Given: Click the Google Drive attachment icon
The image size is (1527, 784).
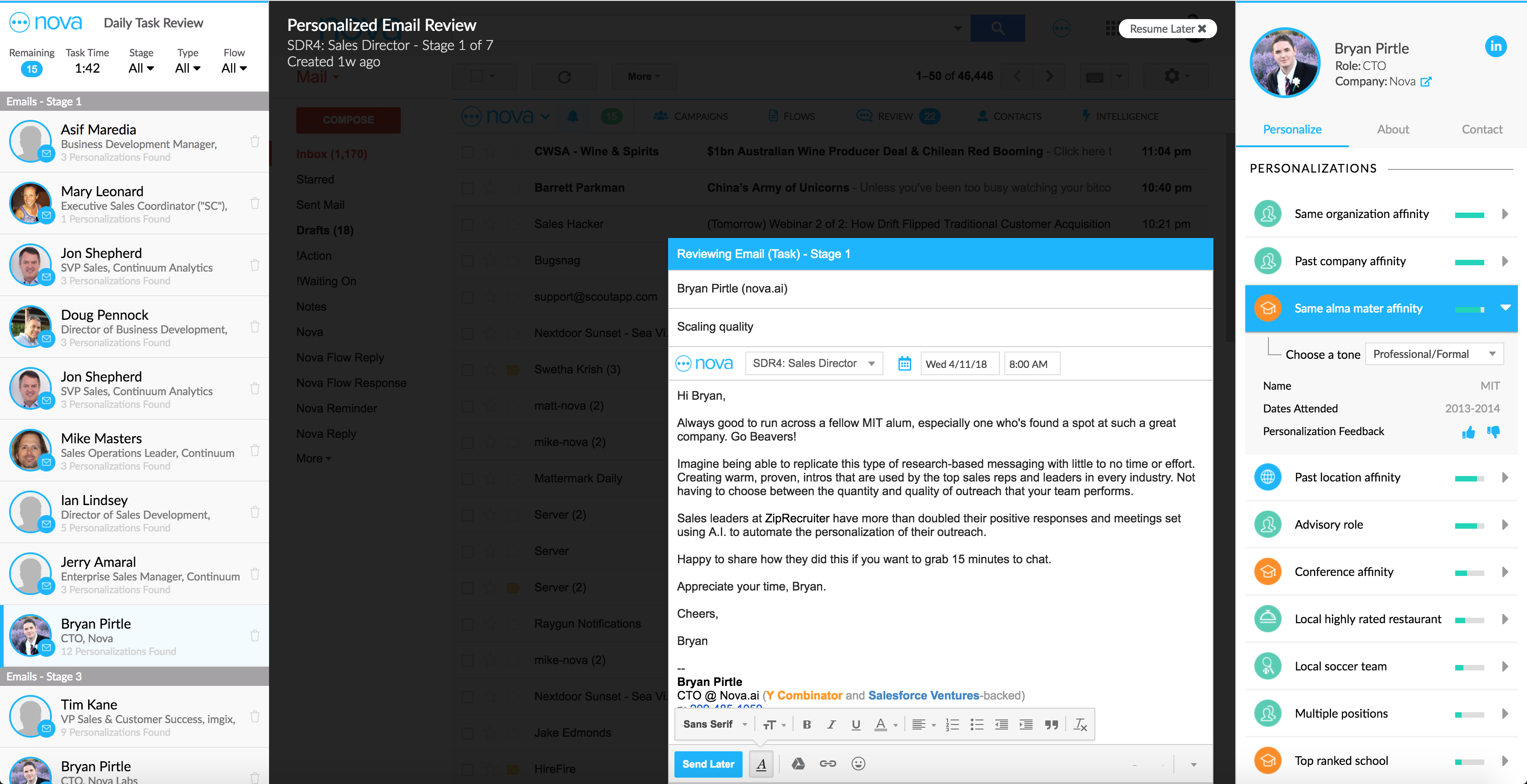Looking at the screenshot, I should (x=798, y=764).
